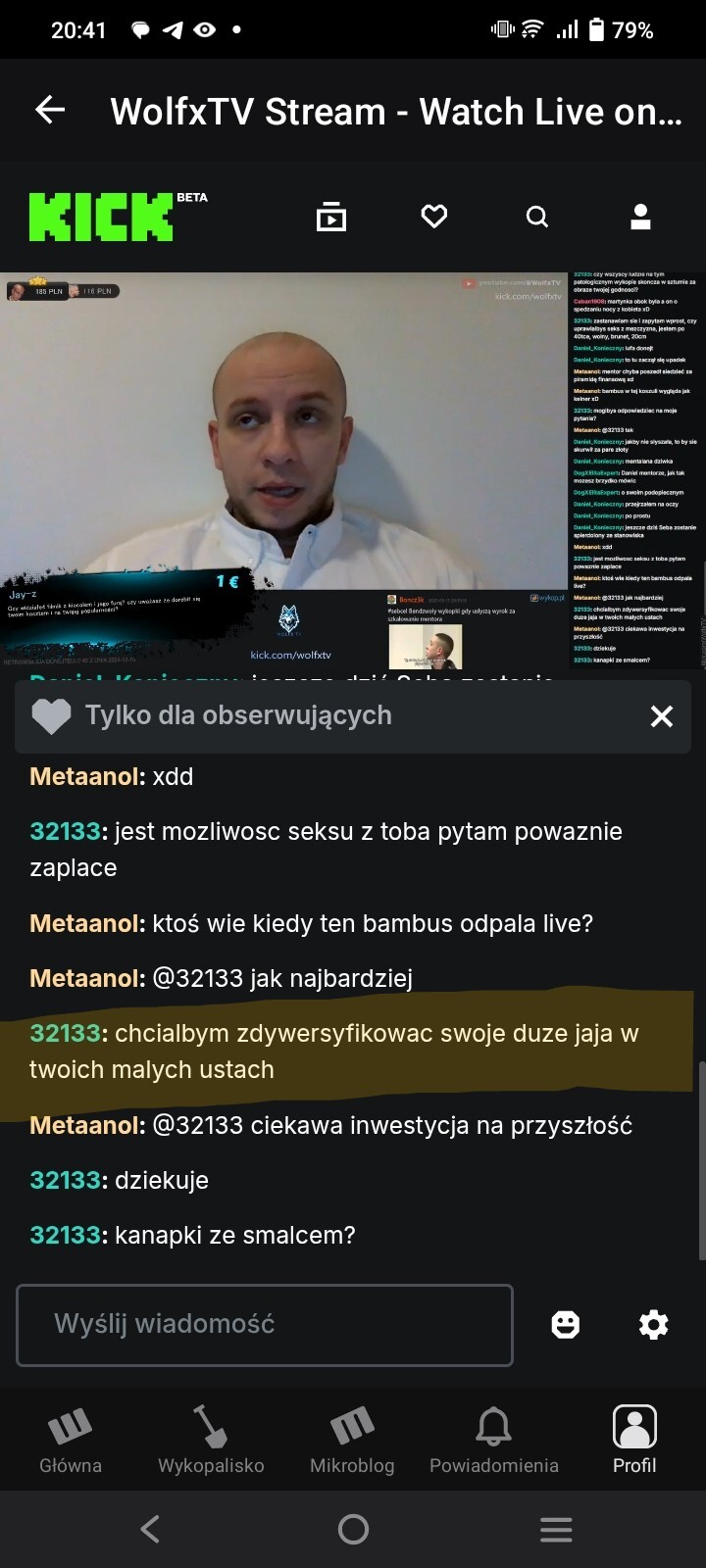Open the Kick browse streams icon
The image size is (706, 1568).
tap(331, 217)
